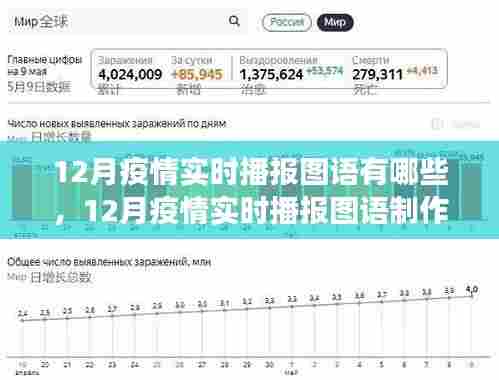Click date 24 on the cumulative chart axis

tap(134, 365)
